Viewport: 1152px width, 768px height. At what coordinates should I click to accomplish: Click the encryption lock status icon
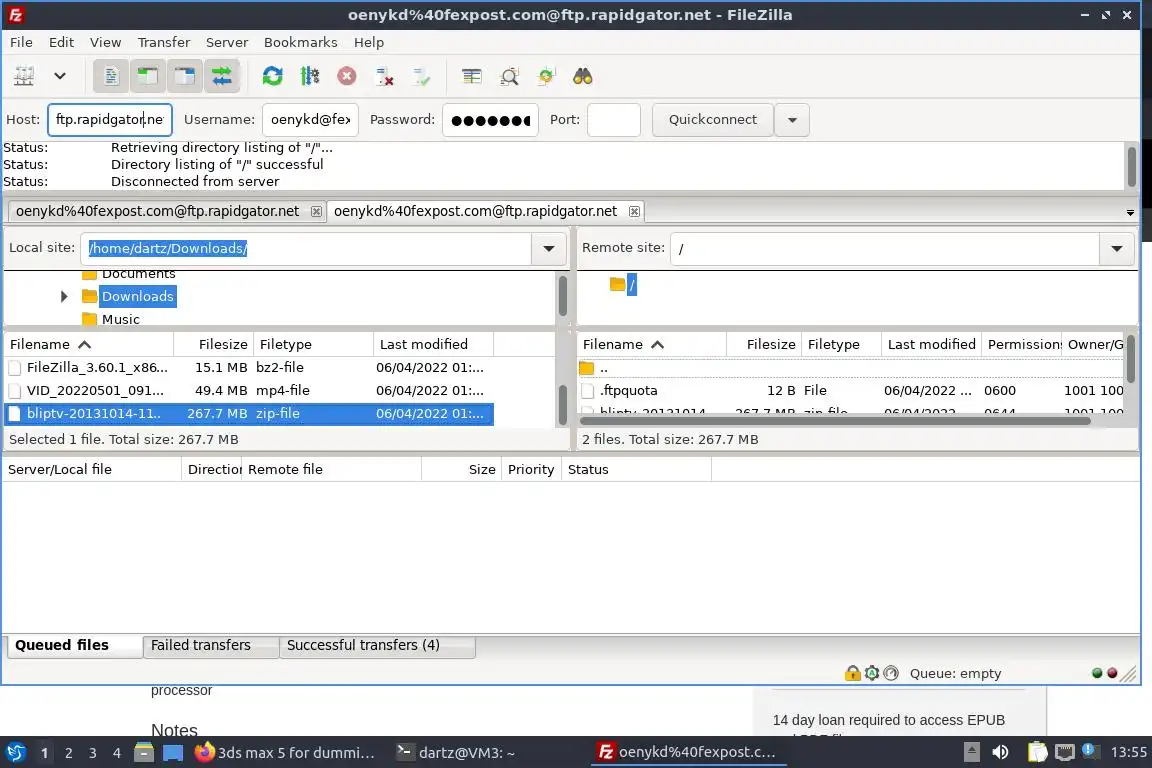(852, 672)
